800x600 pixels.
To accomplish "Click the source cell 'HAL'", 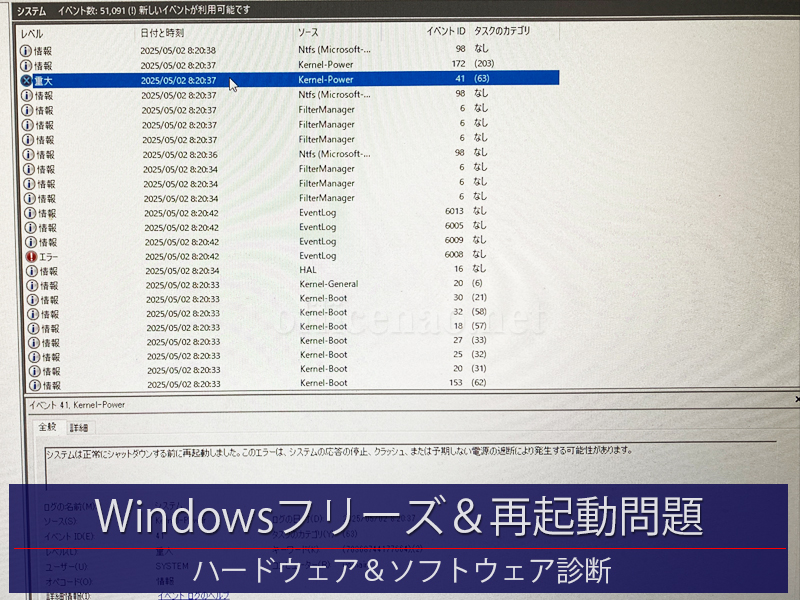I will (308, 270).
